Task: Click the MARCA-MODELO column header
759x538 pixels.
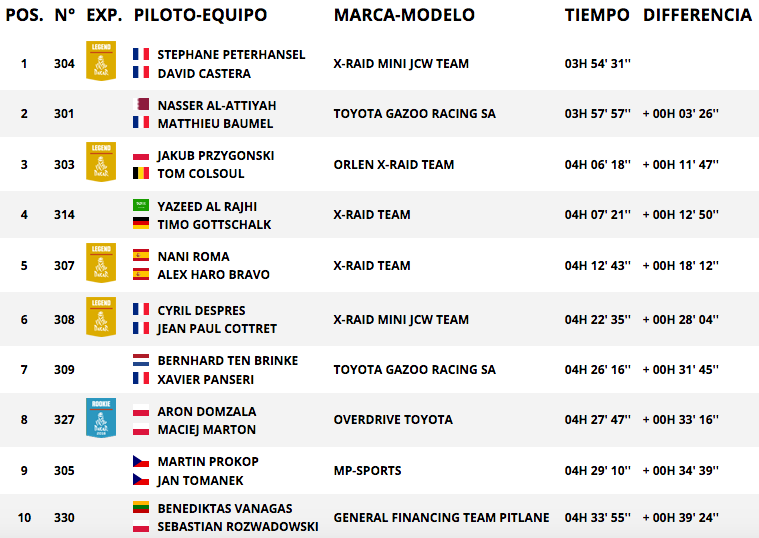Action: [404, 15]
